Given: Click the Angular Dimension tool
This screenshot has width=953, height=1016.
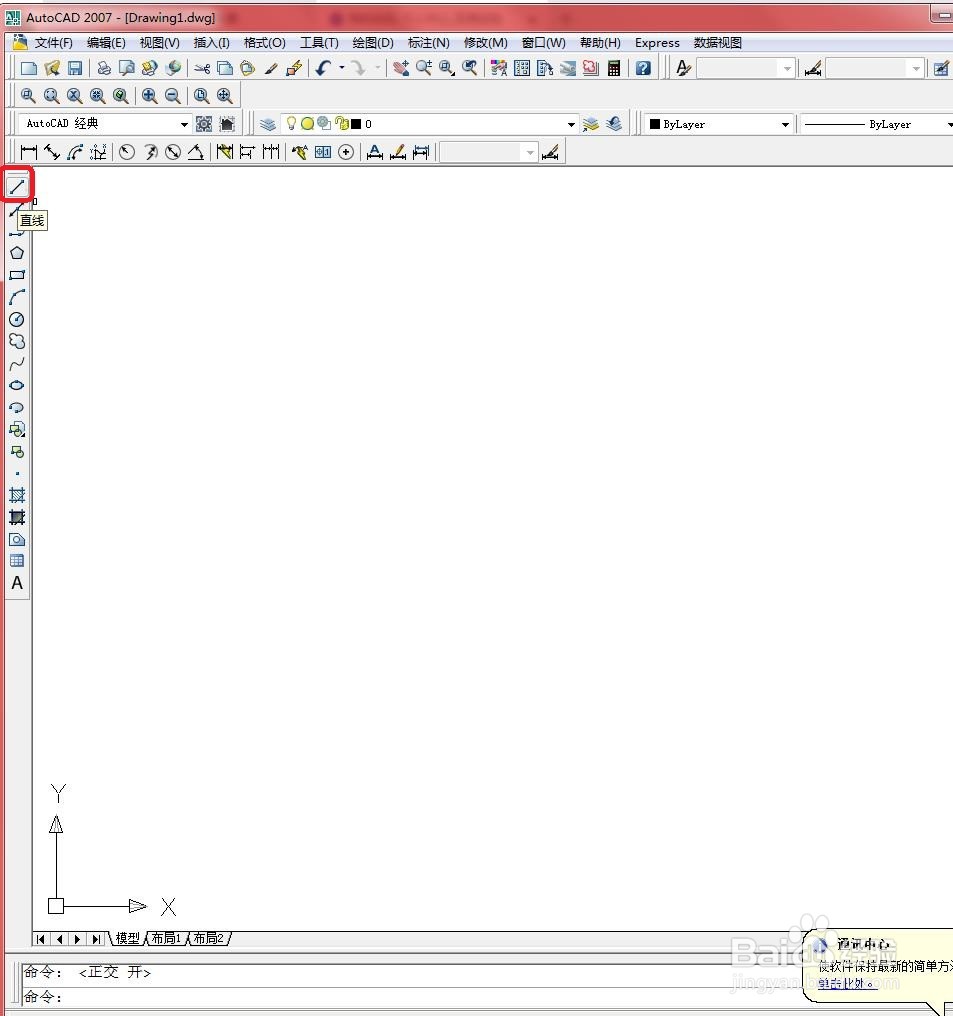Looking at the screenshot, I should (x=196, y=152).
